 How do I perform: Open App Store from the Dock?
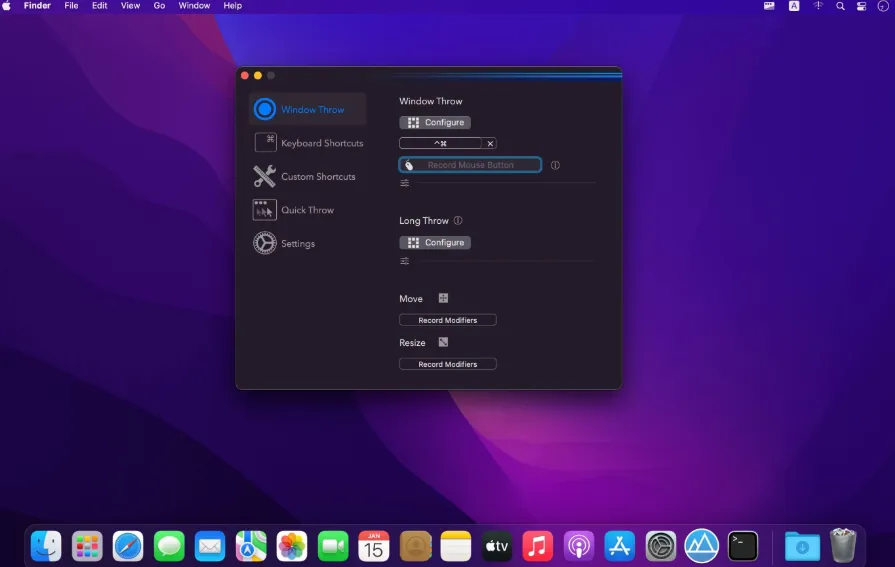coord(619,546)
